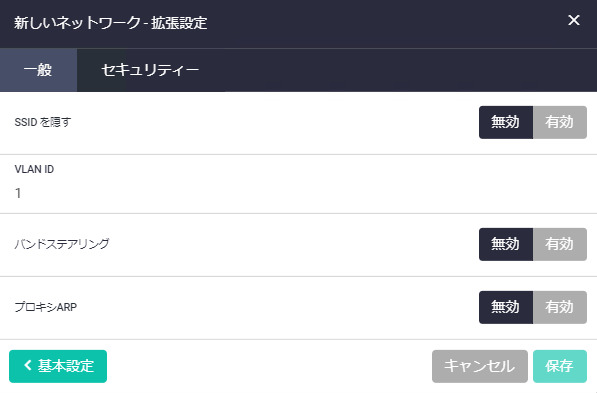
Task: Turn on プロキシARP with 有効
Action: [x=560, y=307]
